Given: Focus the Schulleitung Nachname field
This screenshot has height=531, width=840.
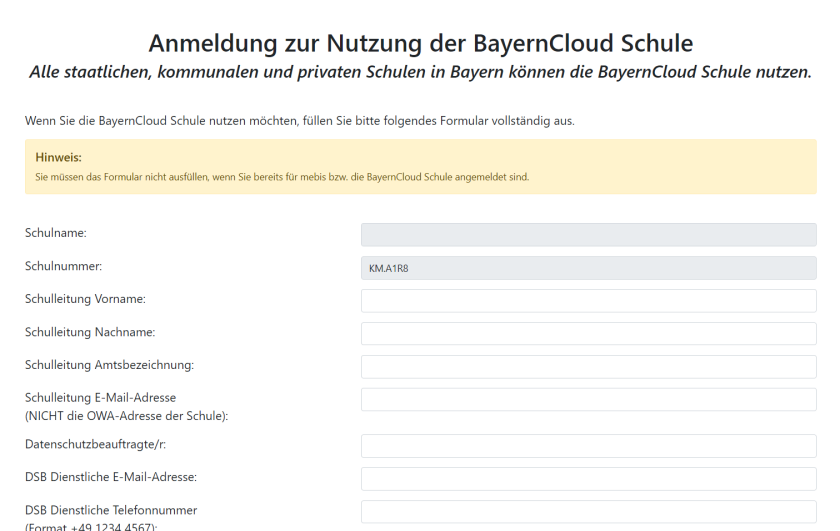Looking at the screenshot, I should (588, 333).
